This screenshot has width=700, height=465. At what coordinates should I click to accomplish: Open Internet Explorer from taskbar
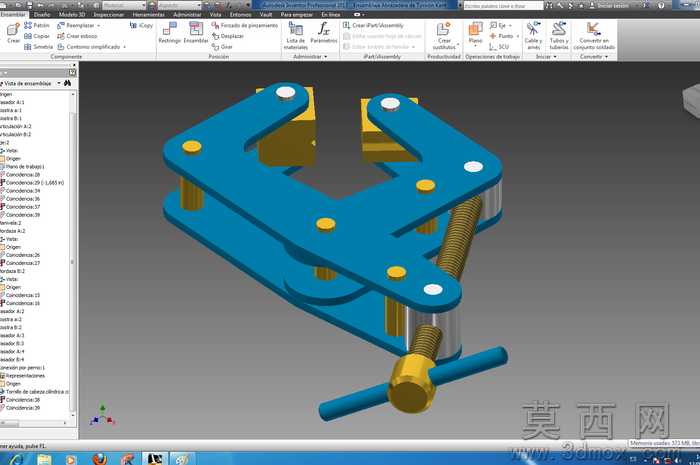17,459
